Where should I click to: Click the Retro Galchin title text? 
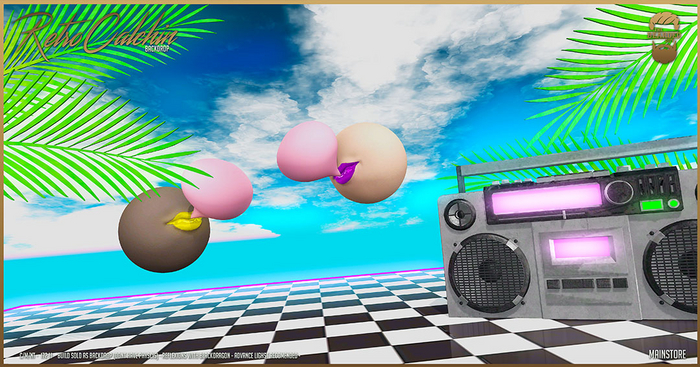[95, 34]
